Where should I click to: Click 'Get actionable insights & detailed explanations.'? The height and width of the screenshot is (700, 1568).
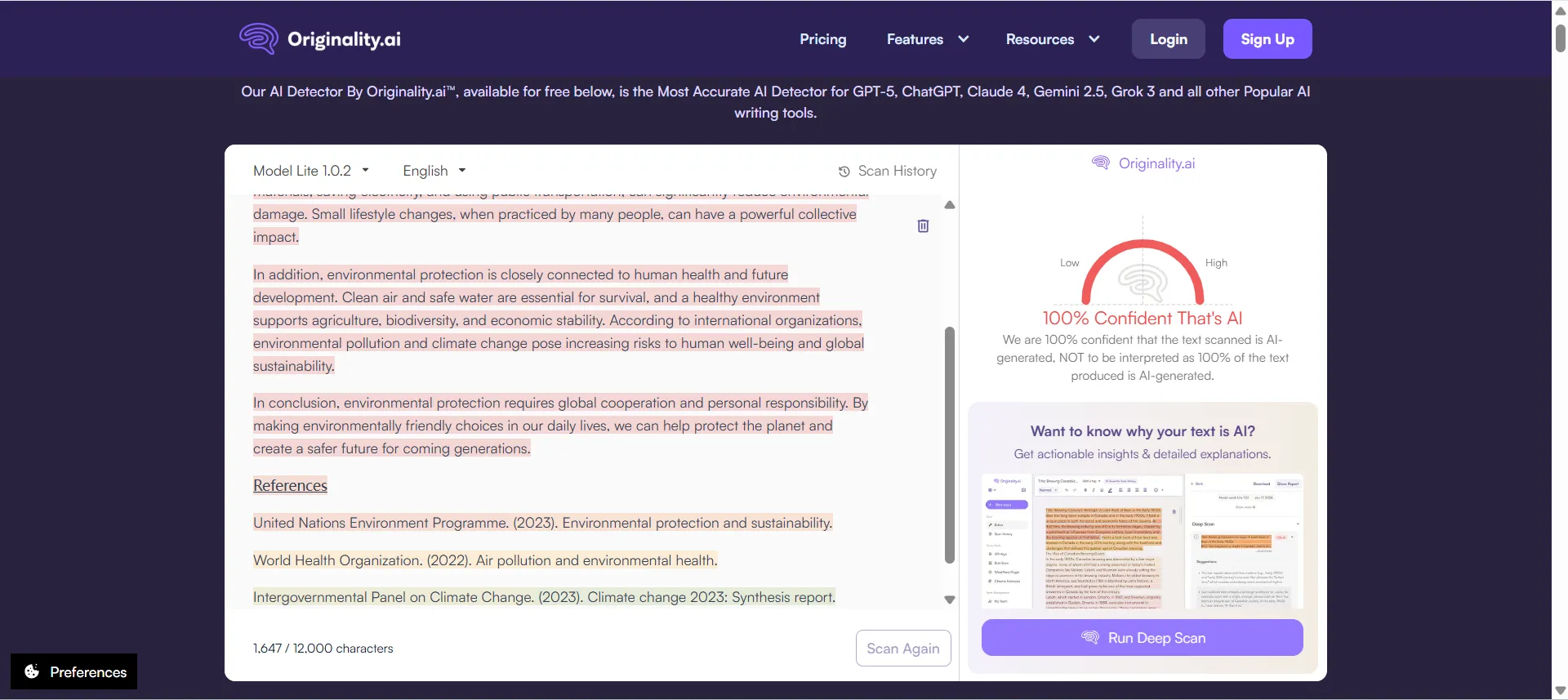pyautogui.click(x=1143, y=454)
